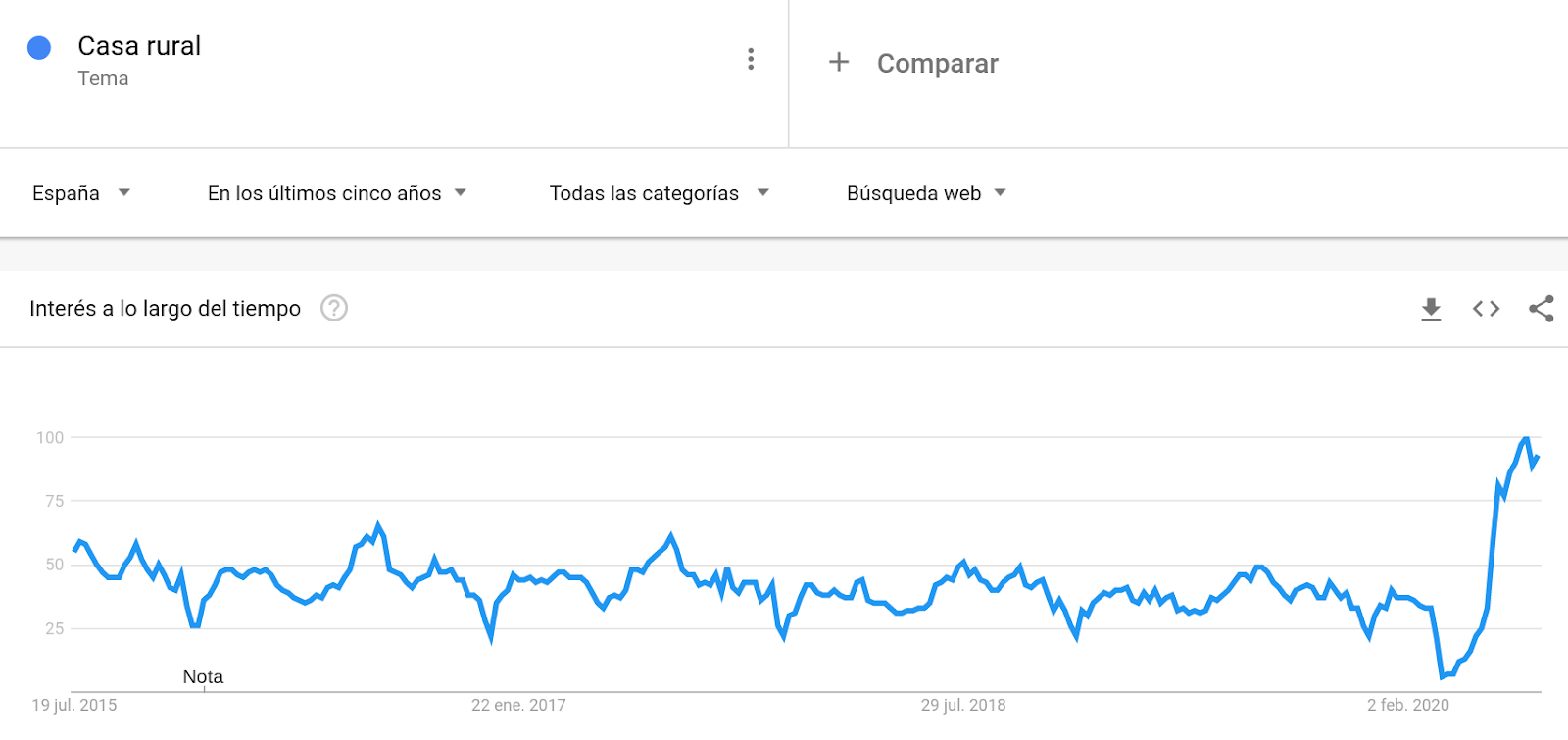
Task: Open the España country dropdown
Action: [81, 193]
